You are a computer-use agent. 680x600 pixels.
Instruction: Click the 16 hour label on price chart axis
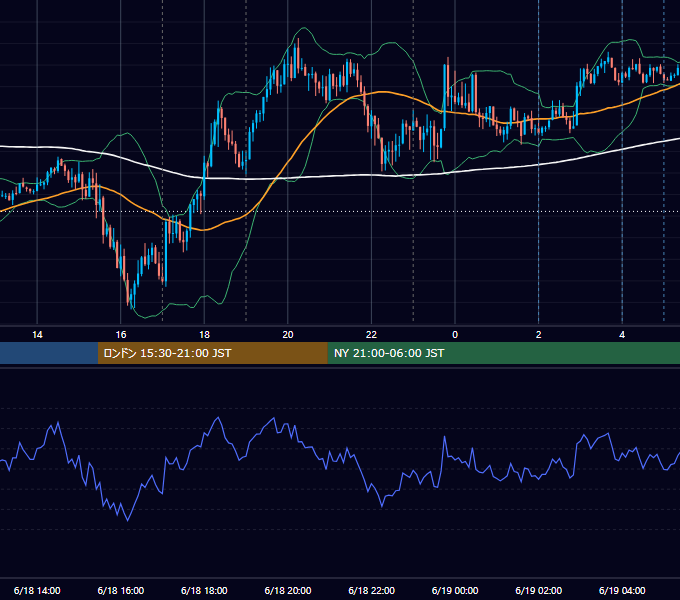pyautogui.click(x=121, y=335)
